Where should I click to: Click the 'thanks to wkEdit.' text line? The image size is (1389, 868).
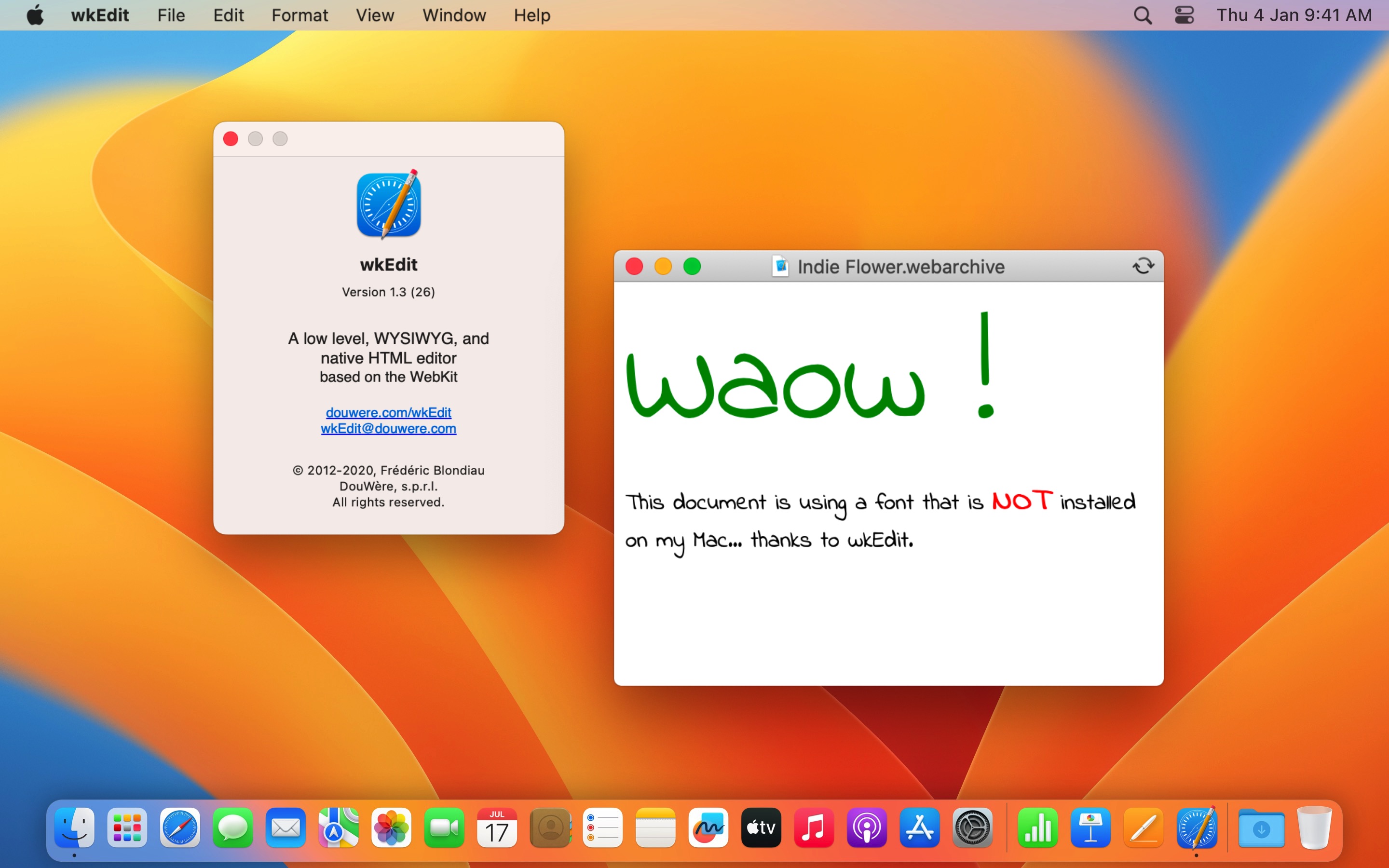(831, 540)
